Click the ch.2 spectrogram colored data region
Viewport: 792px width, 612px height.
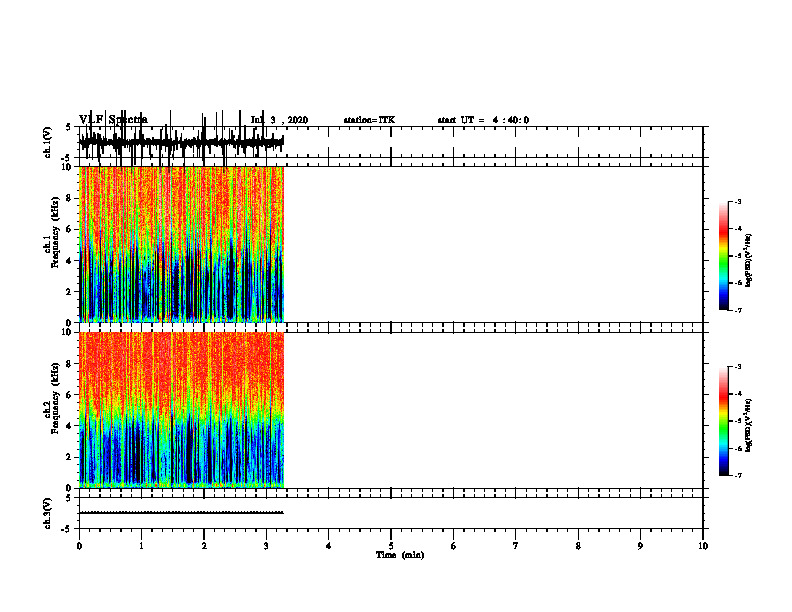pos(182,410)
